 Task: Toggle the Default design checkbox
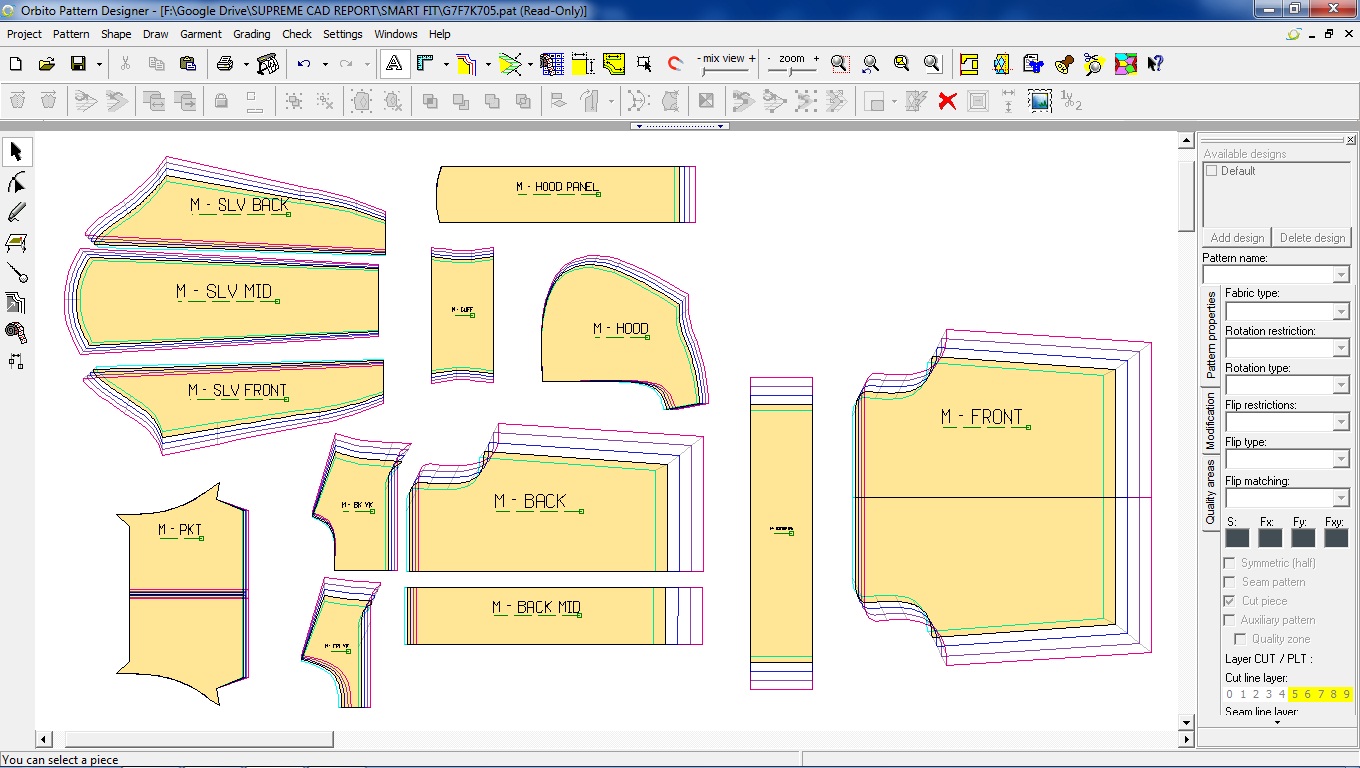[1212, 171]
